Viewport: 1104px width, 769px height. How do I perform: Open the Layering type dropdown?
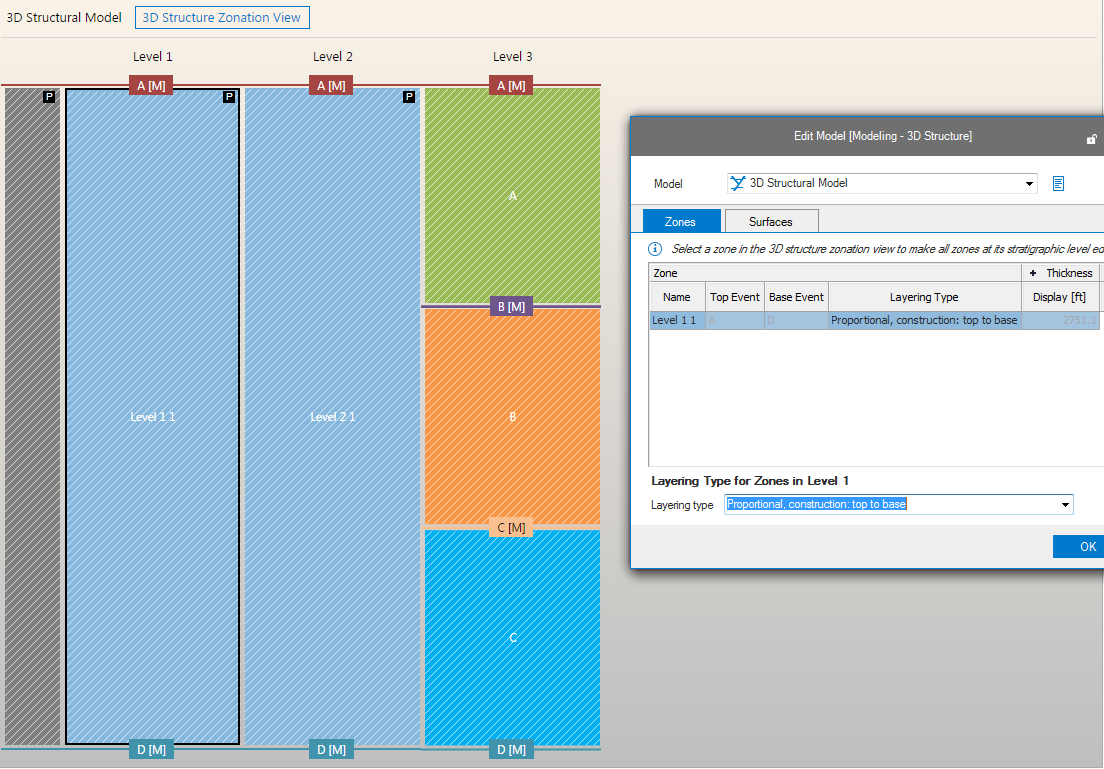tap(1065, 505)
